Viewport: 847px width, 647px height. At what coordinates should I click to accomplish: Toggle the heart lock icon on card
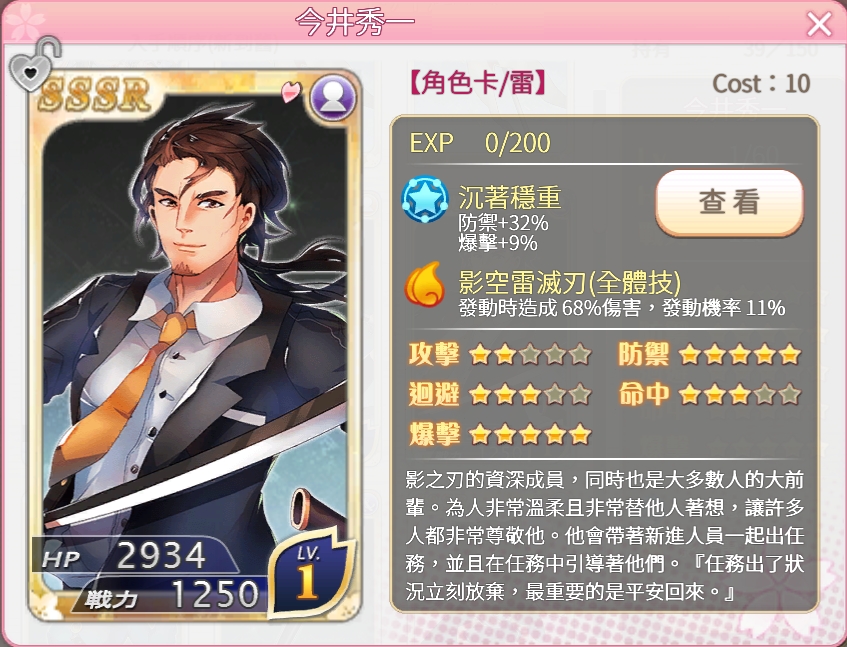(35, 64)
